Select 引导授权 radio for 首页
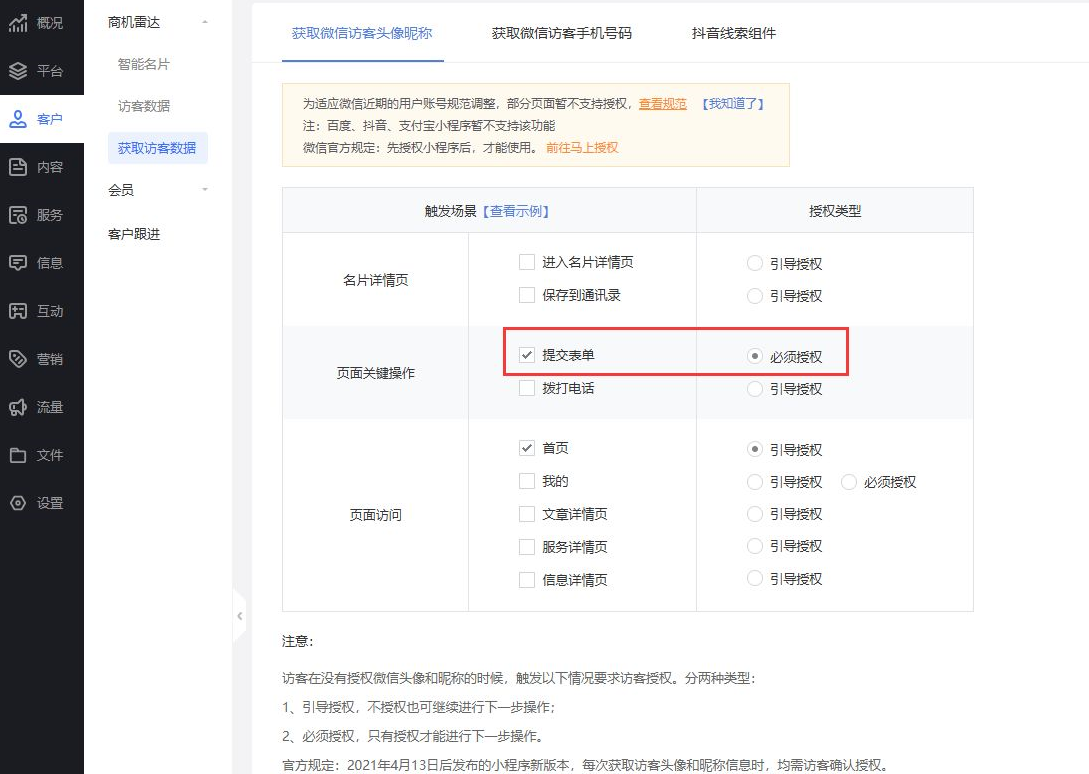 click(x=755, y=450)
